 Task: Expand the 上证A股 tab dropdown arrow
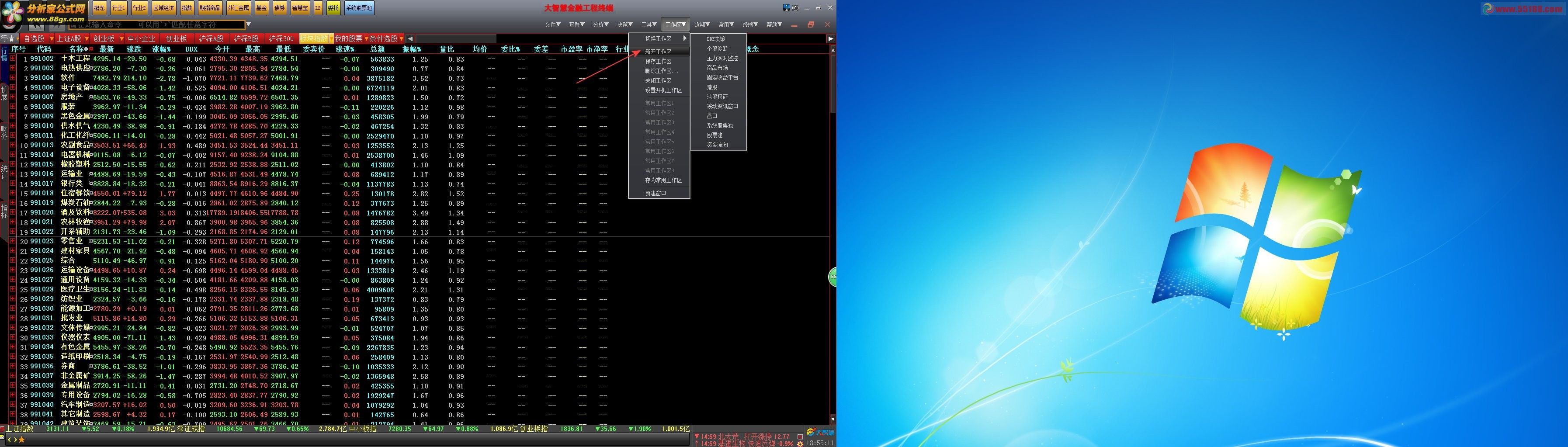click(87, 39)
